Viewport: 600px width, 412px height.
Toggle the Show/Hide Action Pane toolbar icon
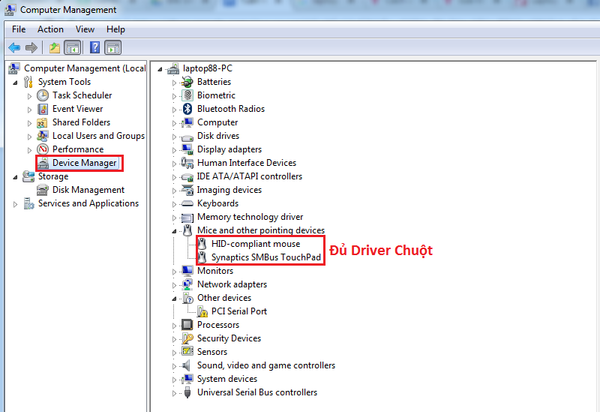click(113, 48)
